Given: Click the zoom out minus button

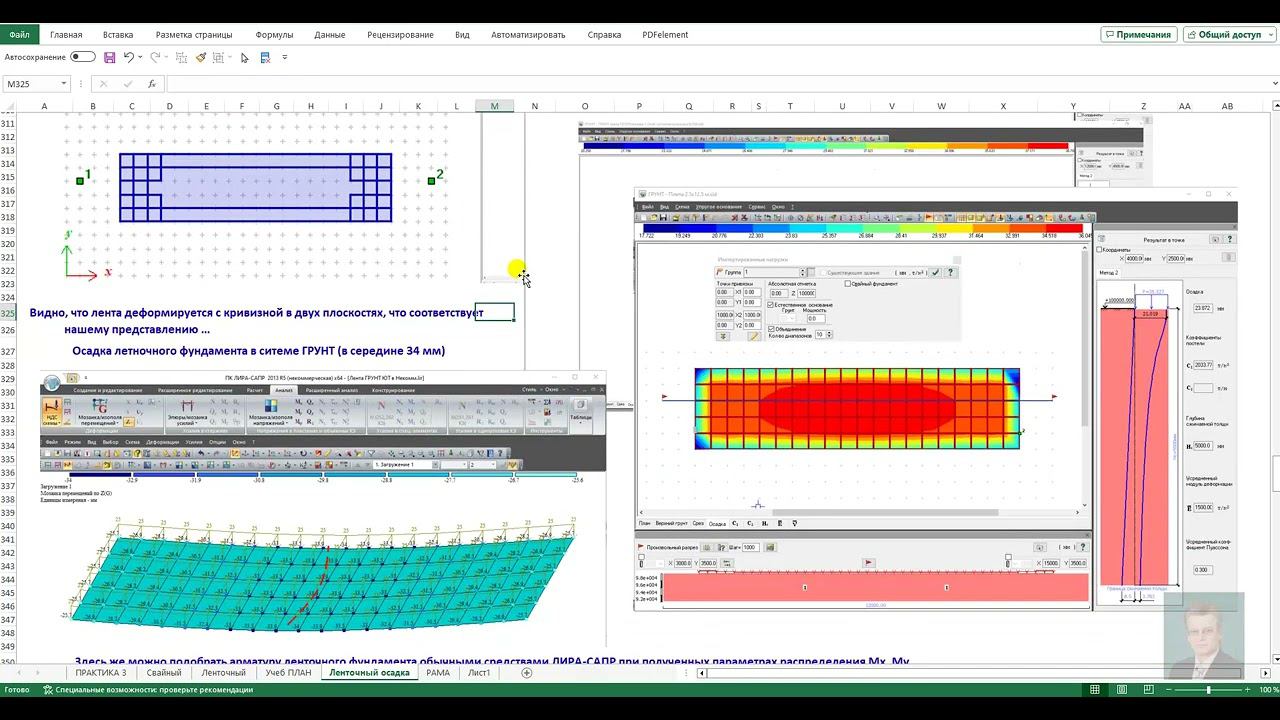Looking at the screenshot, I should tap(1168, 690).
